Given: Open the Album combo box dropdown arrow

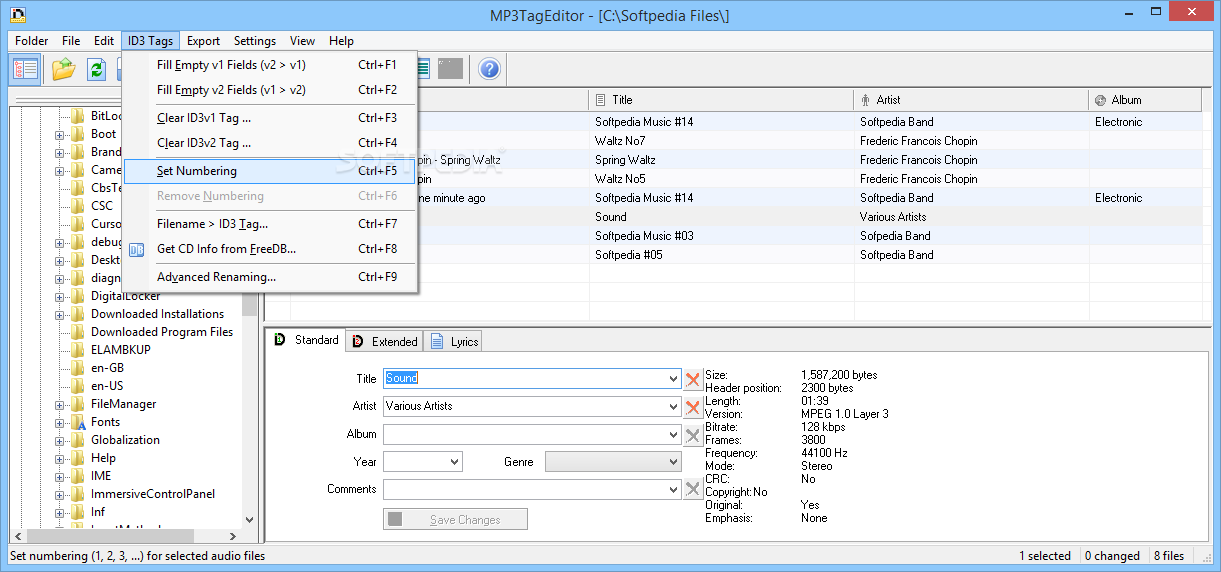Looking at the screenshot, I should coord(673,435).
